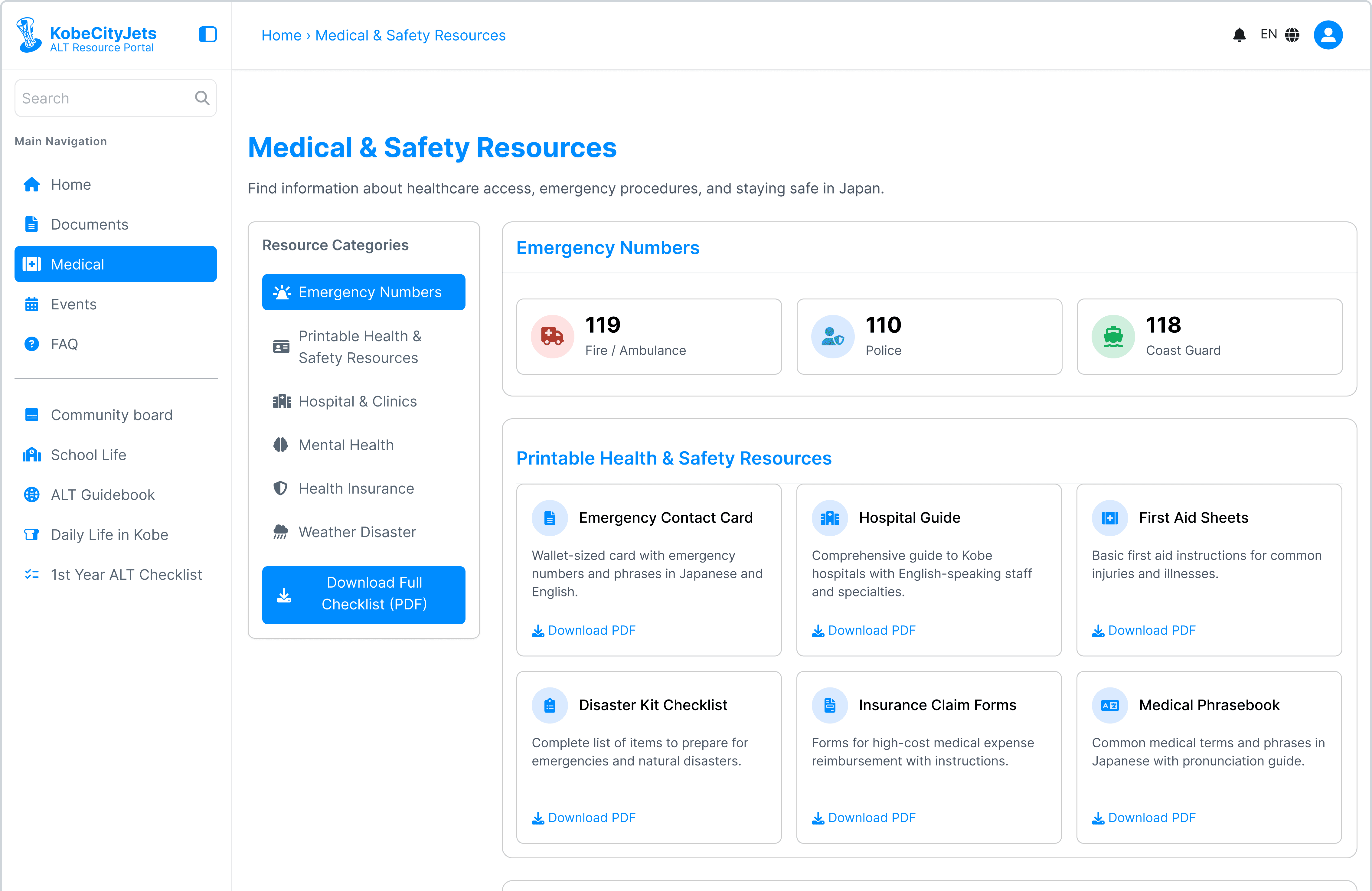
Task: Select the Weather Disaster category
Action: [357, 532]
